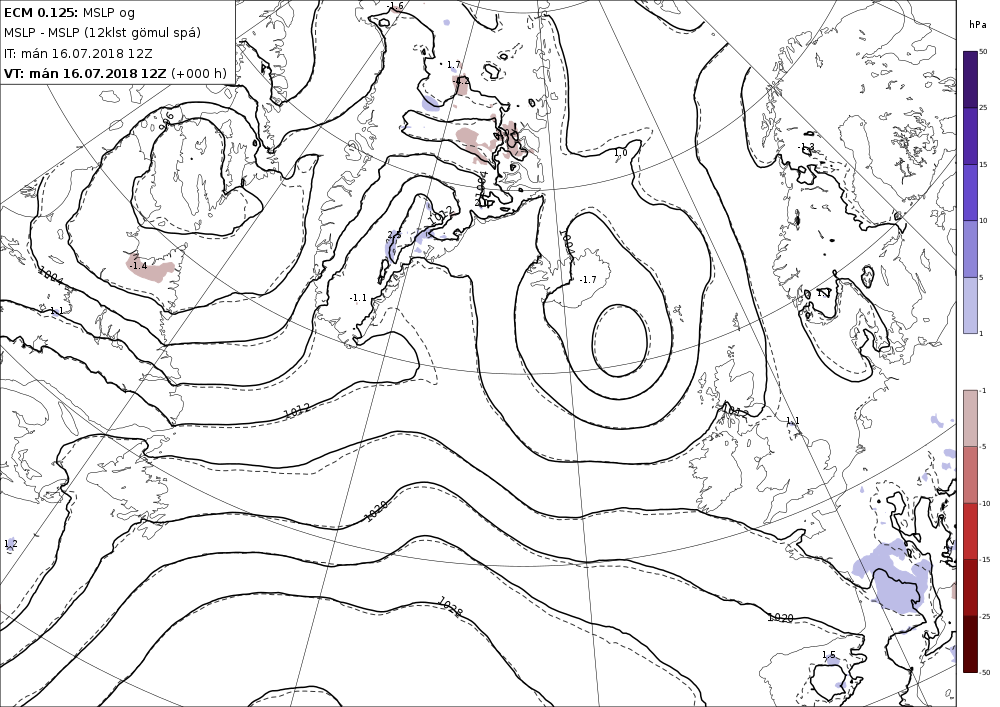Click the 'VT: mán 16.07.2018 12Z (+000 h)' line

[x=115, y=73]
